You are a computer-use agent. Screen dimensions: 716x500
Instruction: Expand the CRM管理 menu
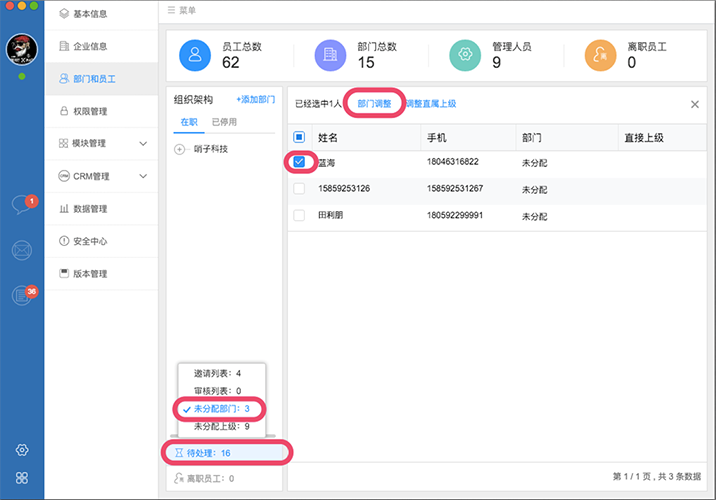[x=142, y=176]
